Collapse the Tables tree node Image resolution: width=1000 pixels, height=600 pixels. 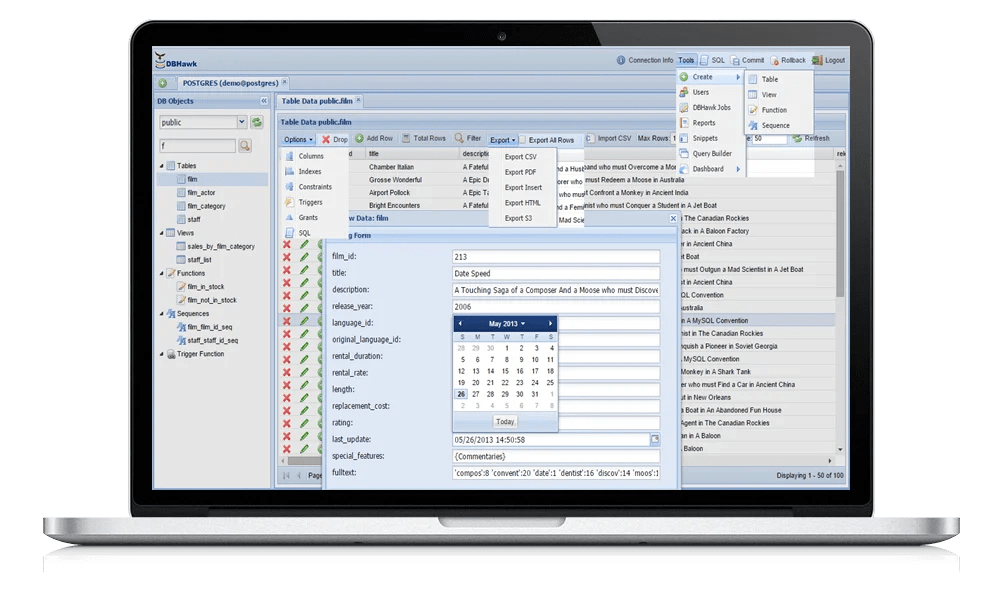(162, 165)
